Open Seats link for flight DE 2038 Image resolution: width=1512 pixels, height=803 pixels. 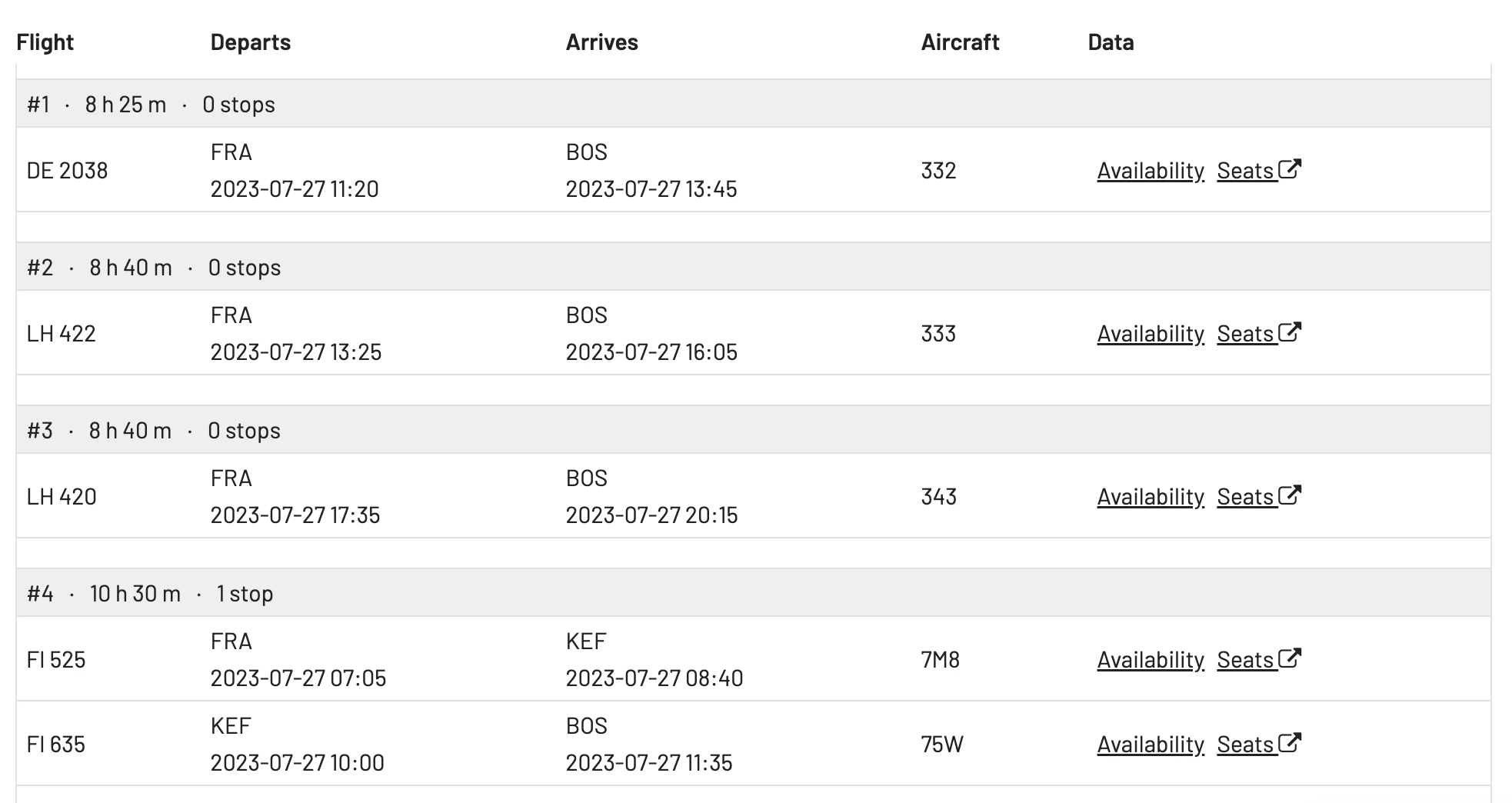[x=1246, y=171]
